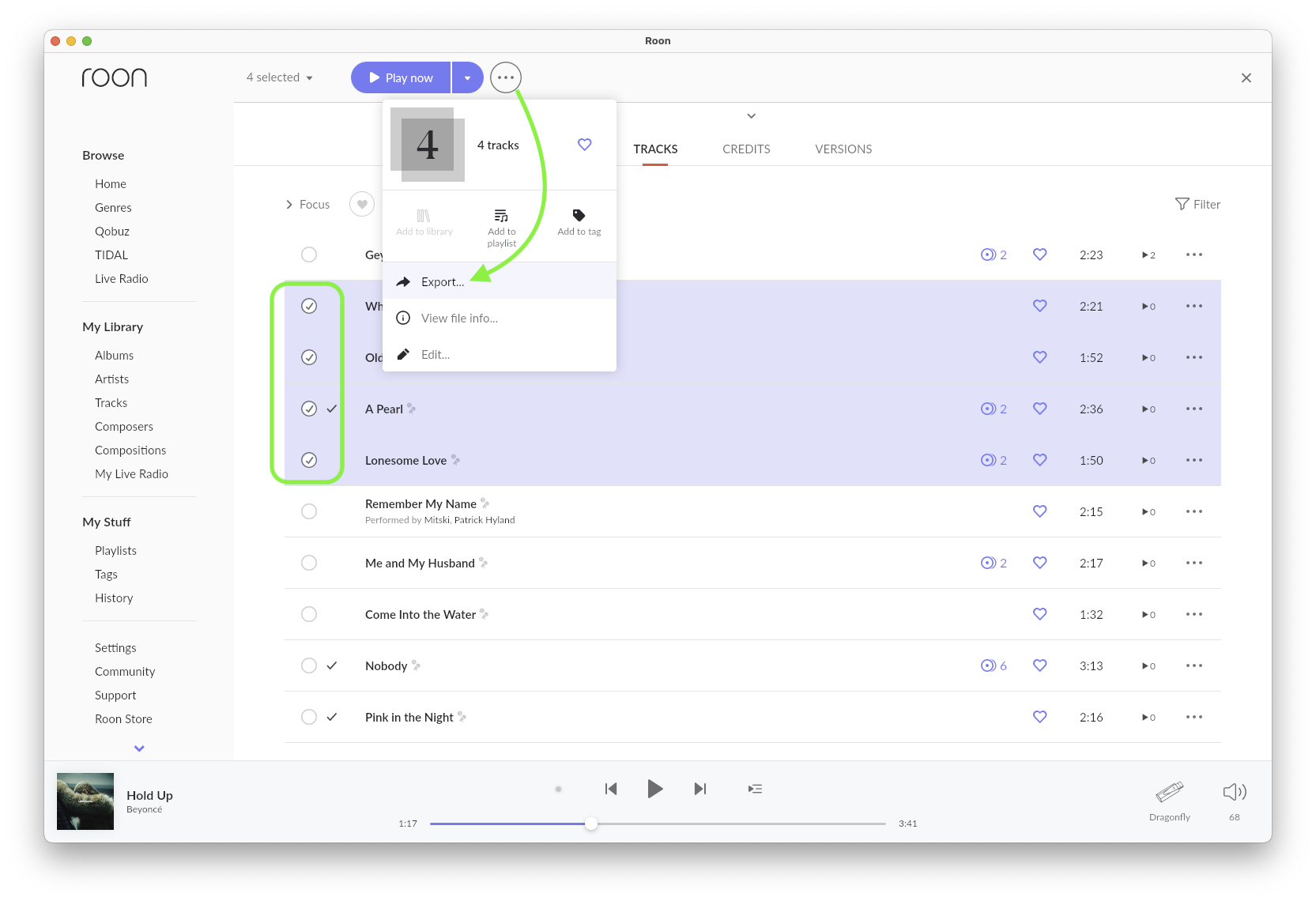This screenshot has width=1316, height=901.
Task: Favorite the Come Into the Water heart
Action: tap(1040, 614)
